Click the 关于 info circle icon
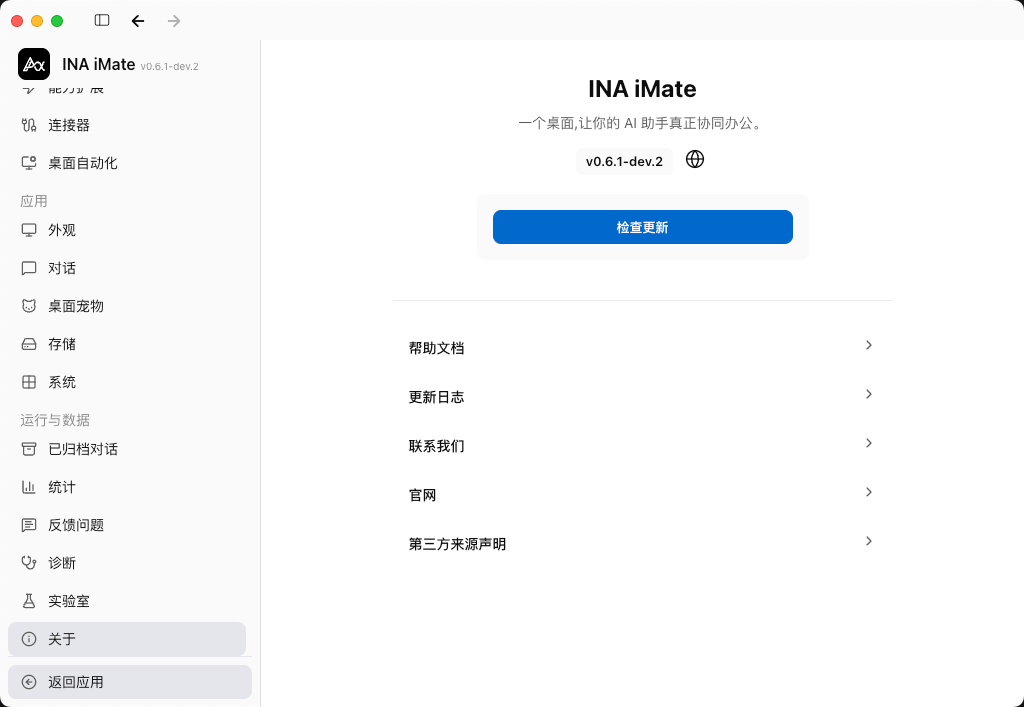1024x707 pixels. (29, 638)
